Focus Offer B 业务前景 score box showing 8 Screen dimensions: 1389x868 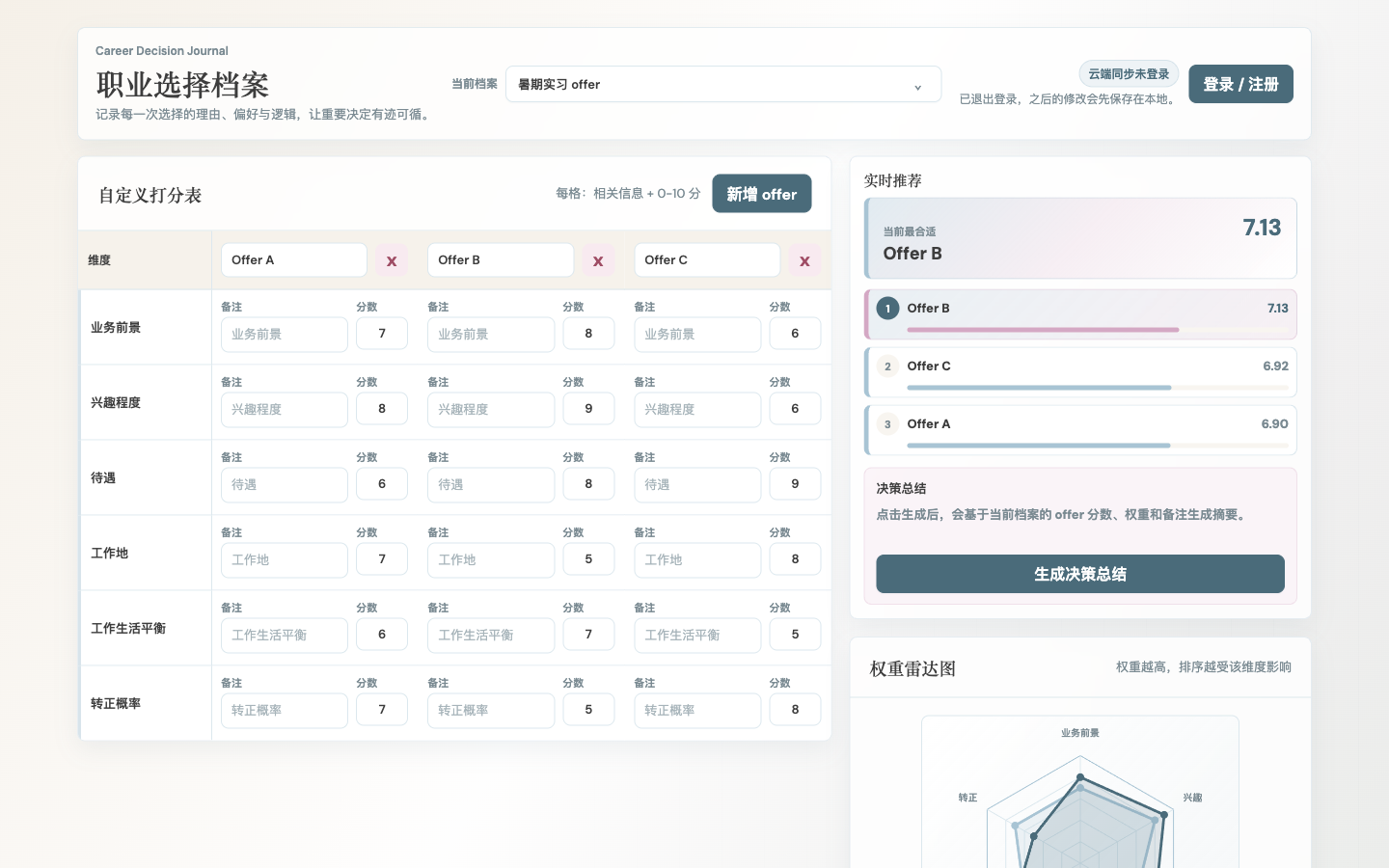point(588,334)
